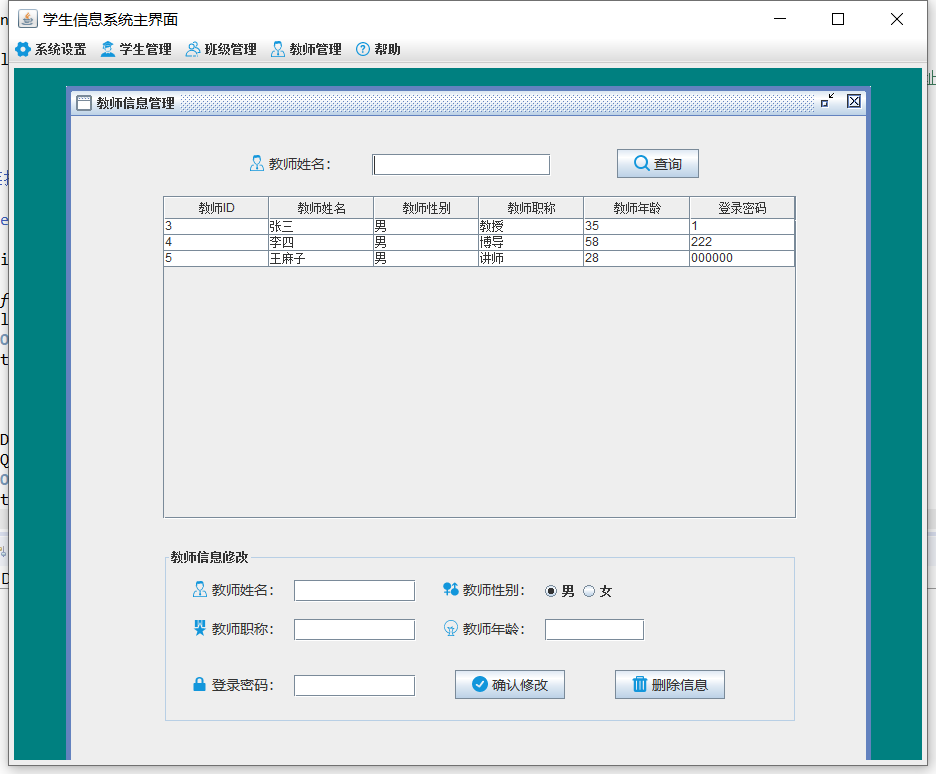Close the 教师信息管理 internal frame

(x=854, y=101)
